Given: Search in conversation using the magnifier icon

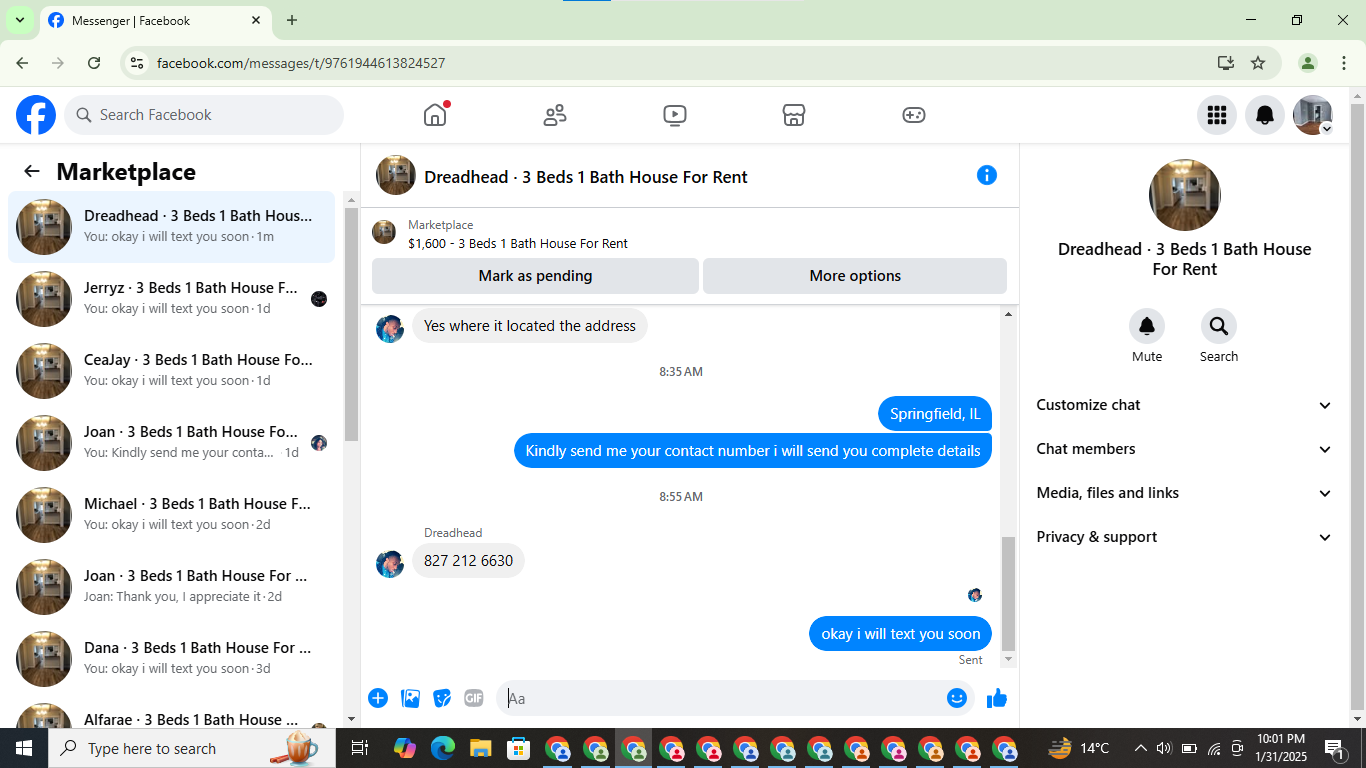Looking at the screenshot, I should [x=1219, y=326].
